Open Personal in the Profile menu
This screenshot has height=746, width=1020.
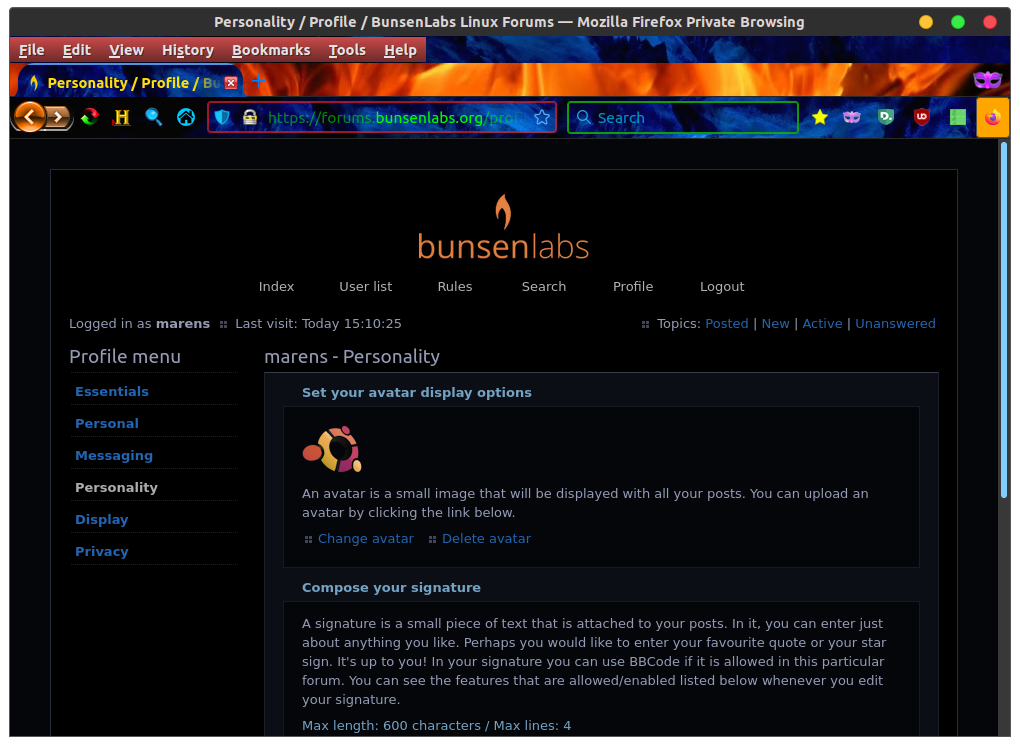click(x=107, y=423)
